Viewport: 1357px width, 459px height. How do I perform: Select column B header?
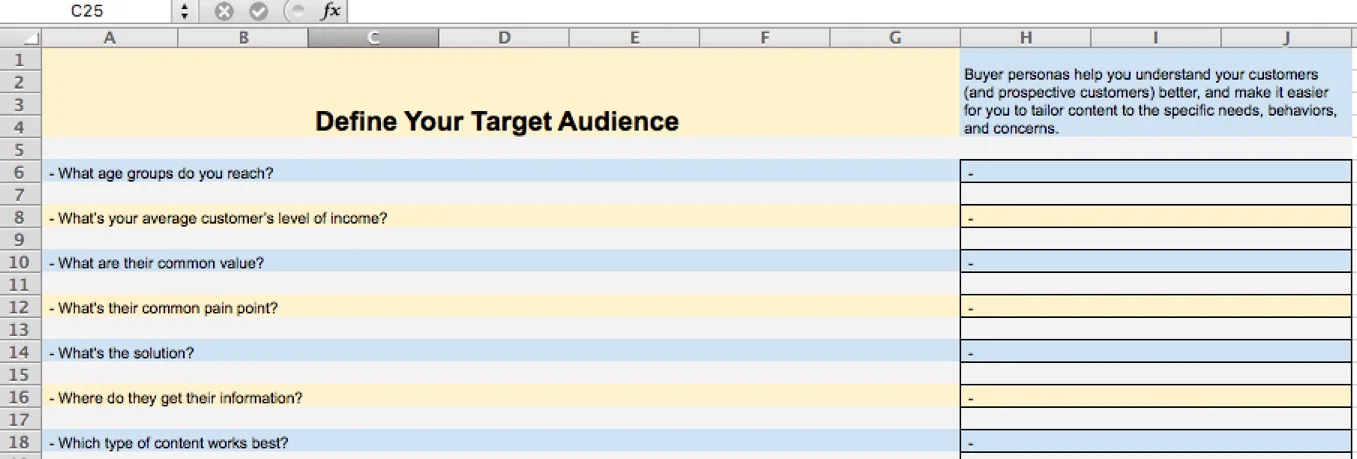point(243,38)
